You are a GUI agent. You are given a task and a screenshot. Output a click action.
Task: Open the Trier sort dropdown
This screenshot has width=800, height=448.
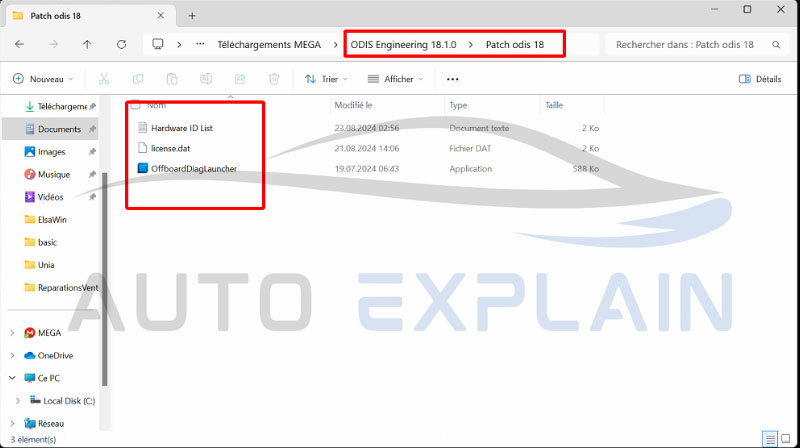[327, 79]
